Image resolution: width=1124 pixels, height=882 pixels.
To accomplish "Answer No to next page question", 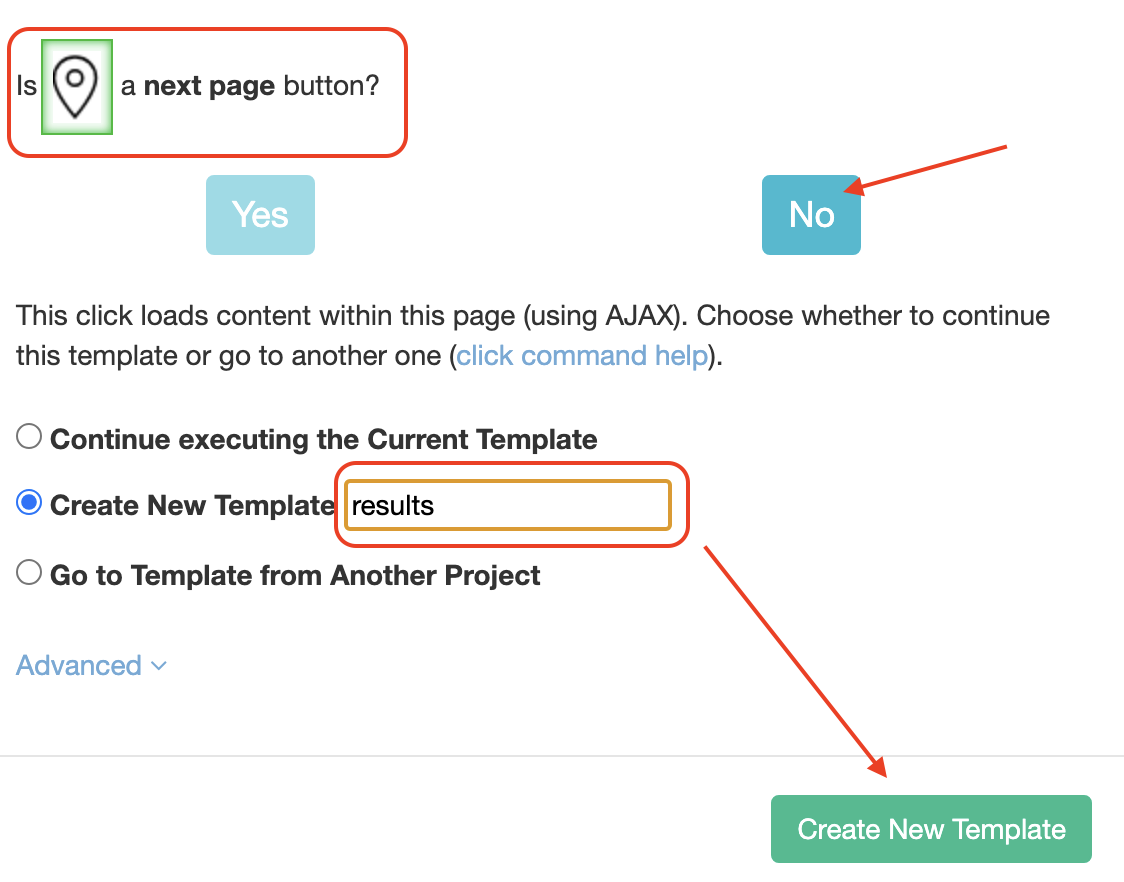I will [811, 214].
